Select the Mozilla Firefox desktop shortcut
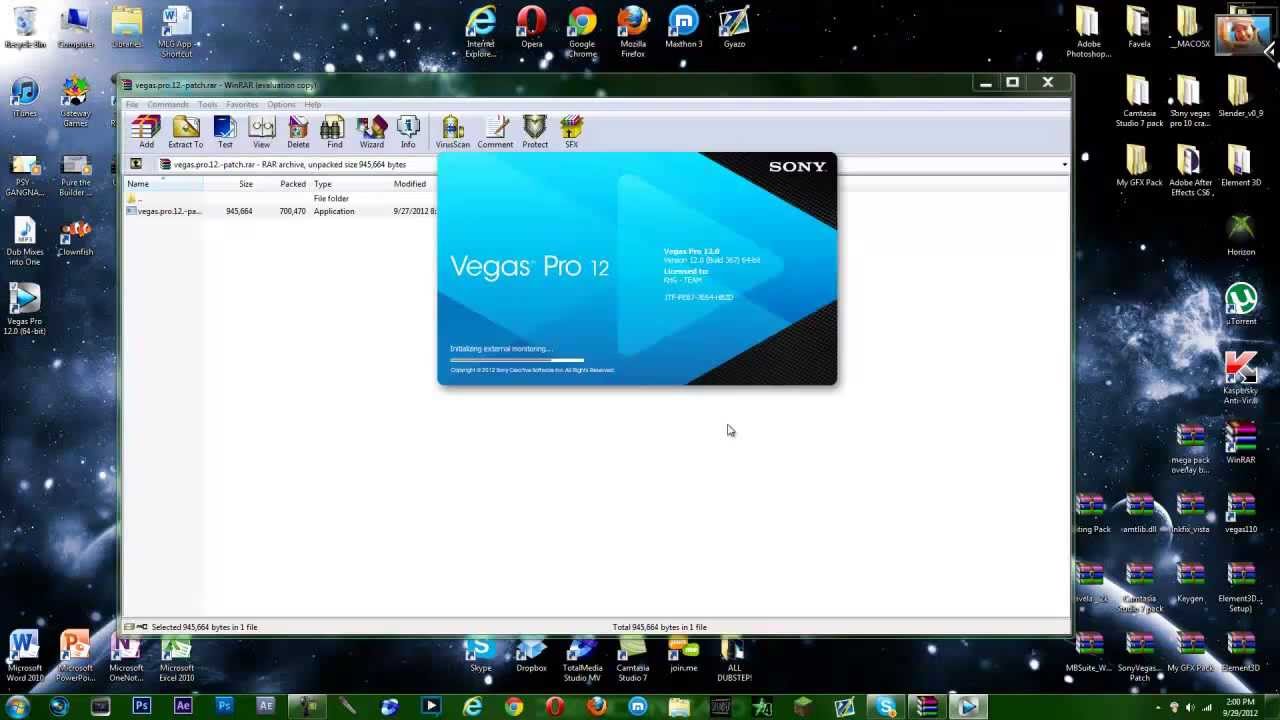Screen dimensions: 1280x720 click(633, 32)
